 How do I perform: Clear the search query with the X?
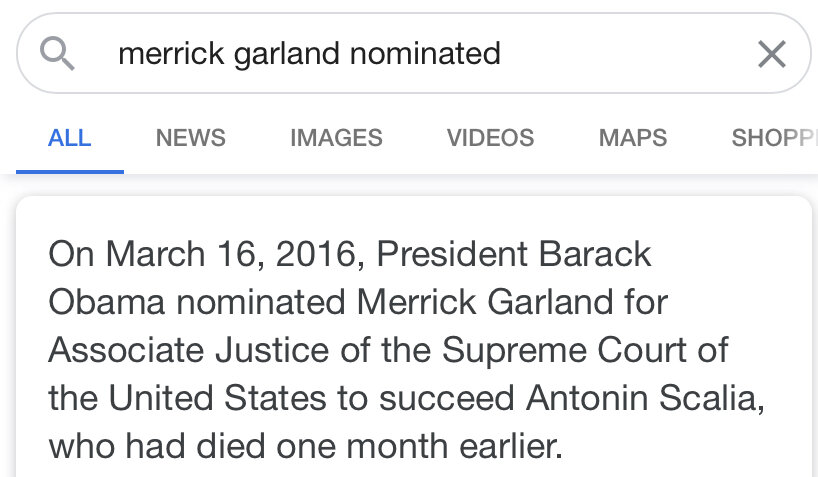[771, 53]
